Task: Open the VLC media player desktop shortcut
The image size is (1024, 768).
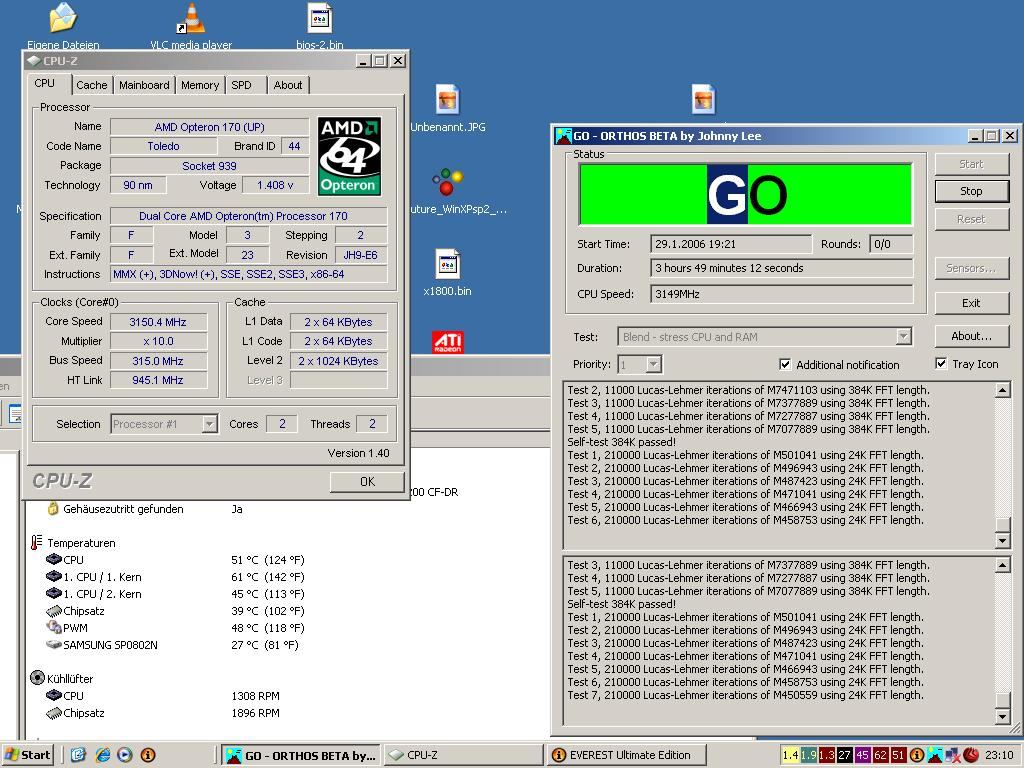Action: click(x=191, y=20)
